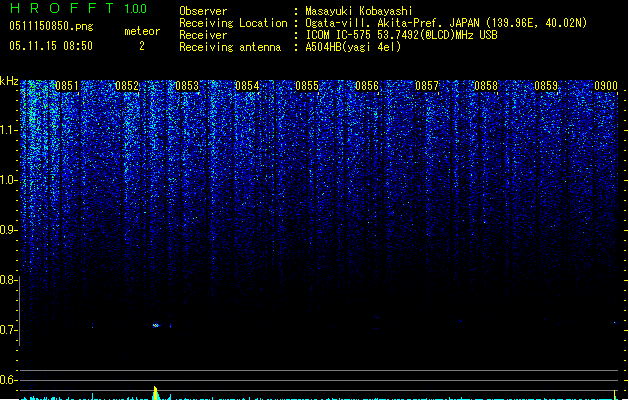Click the 'Observer' field label
The image size is (629, 400).
coord(203,11)
